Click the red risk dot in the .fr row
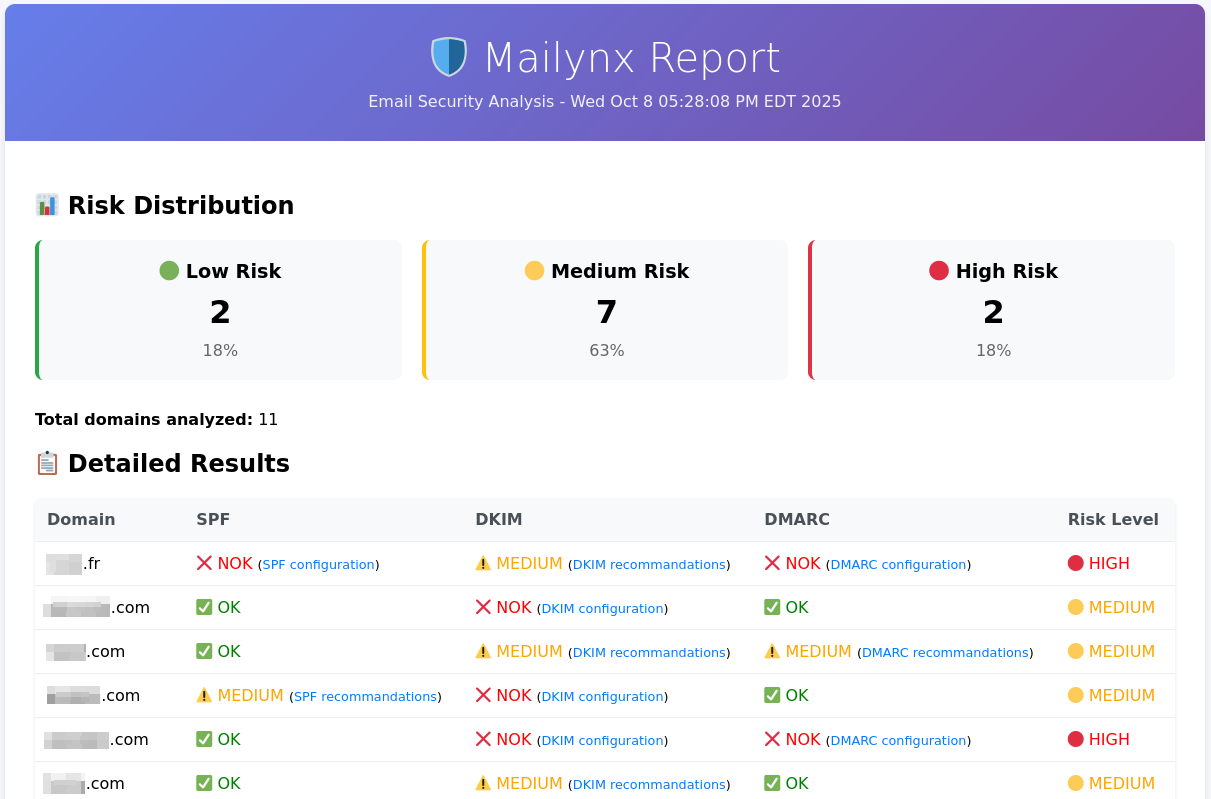1211x799 pixels. pyautogui.click(x=1076, y=563)
